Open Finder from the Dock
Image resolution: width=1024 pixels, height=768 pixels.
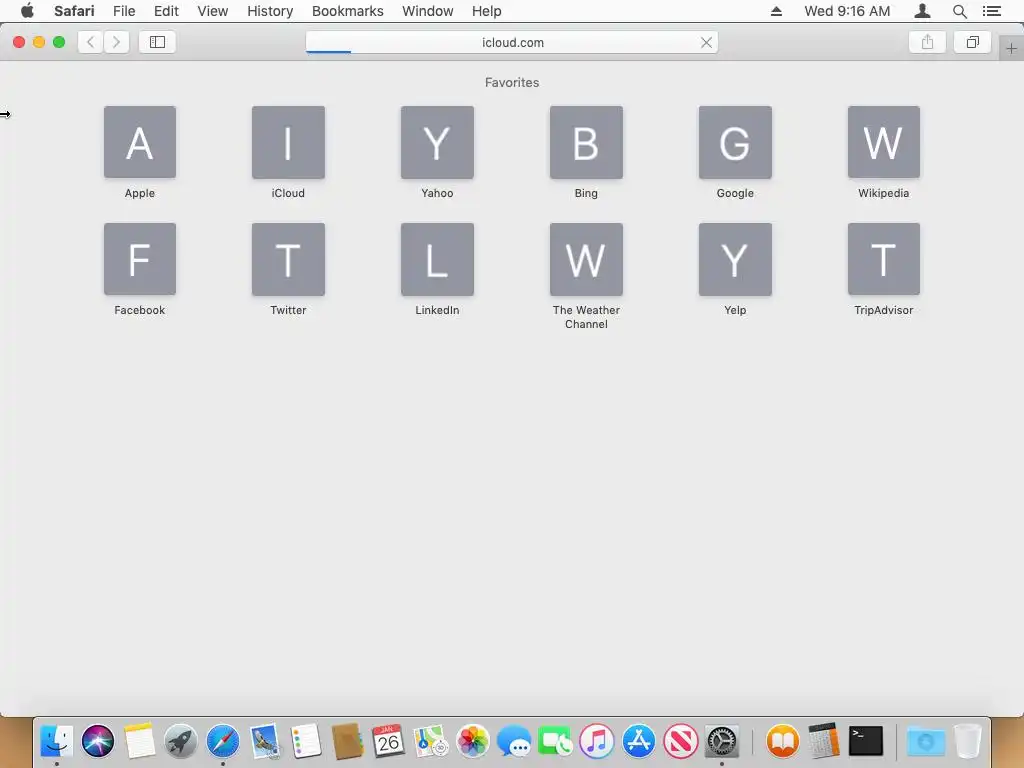tap(56, 741)
